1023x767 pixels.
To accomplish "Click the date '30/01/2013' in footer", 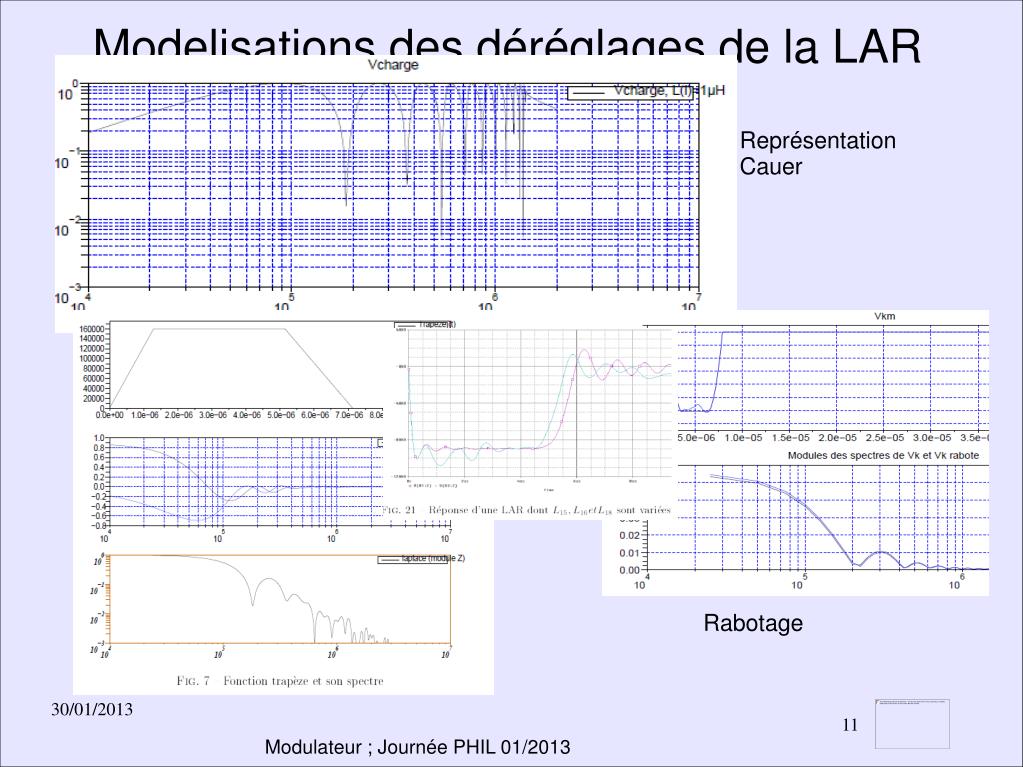I will (x=92, y=710).
